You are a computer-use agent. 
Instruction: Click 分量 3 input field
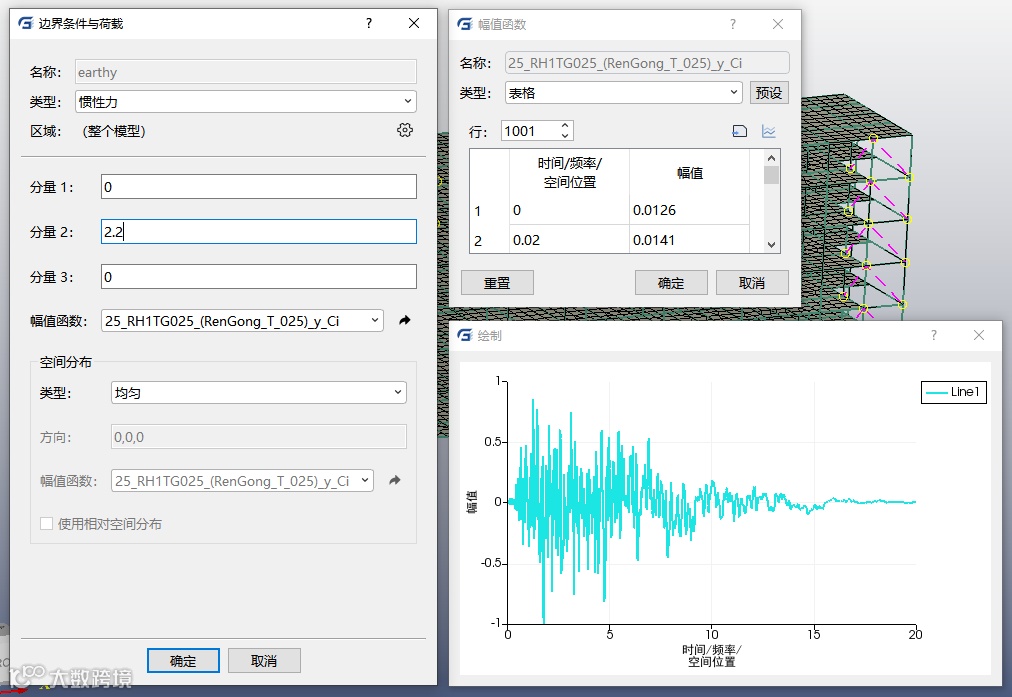point(259,277)
